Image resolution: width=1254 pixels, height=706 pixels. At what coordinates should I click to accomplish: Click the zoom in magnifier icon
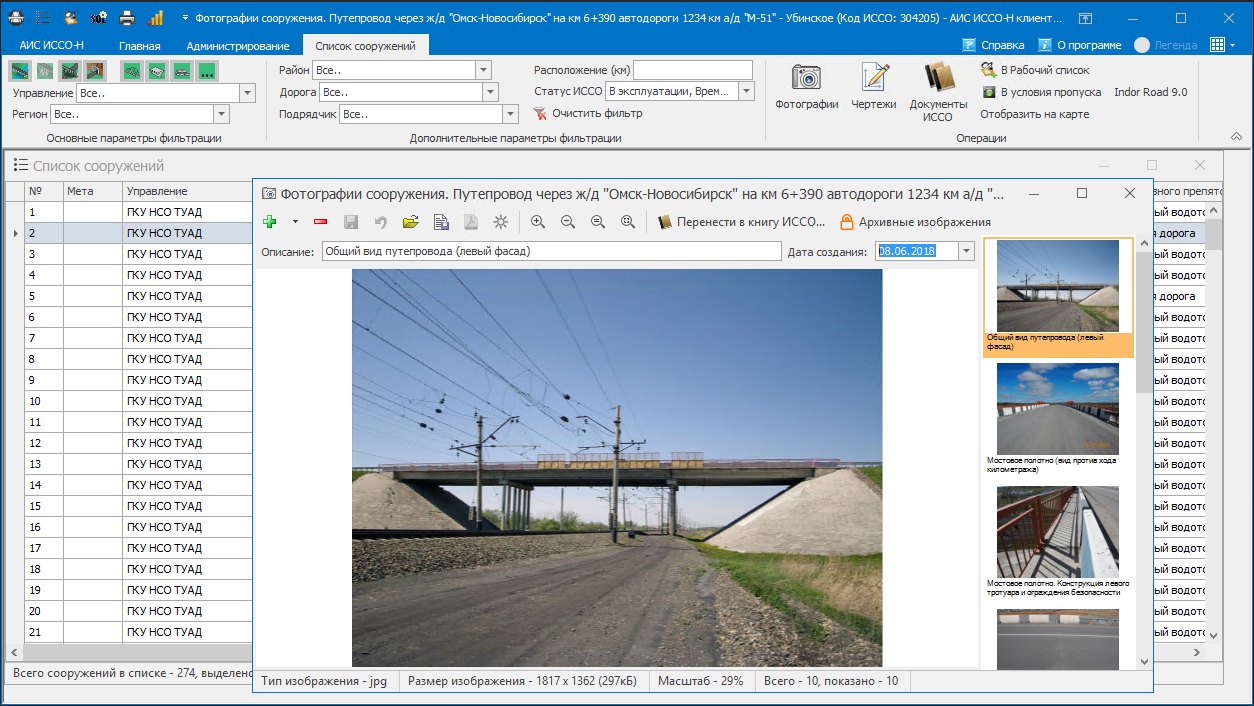(x=538, y=222)
